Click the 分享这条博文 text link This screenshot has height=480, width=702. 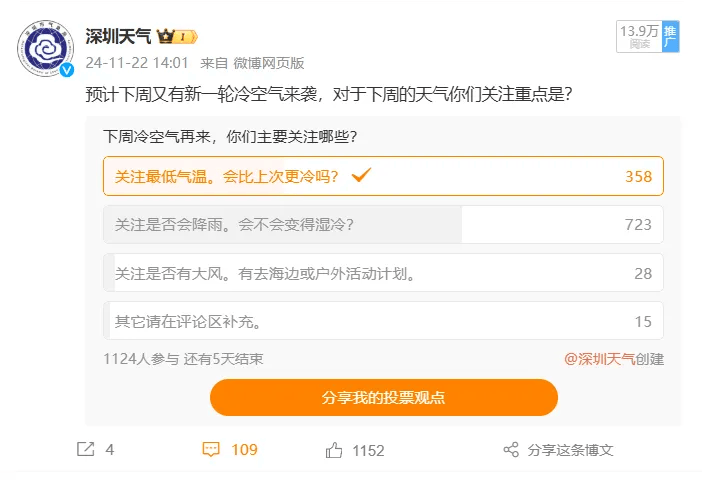[x=570, y=450]
